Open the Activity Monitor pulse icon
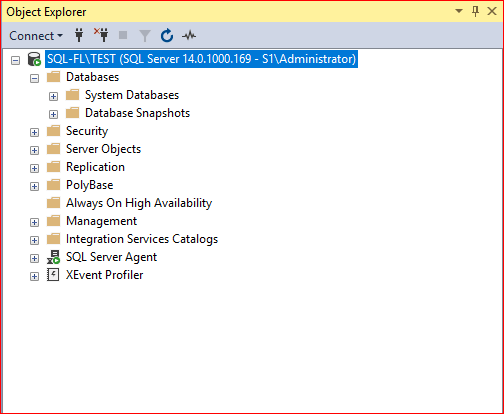 [189, 35]
